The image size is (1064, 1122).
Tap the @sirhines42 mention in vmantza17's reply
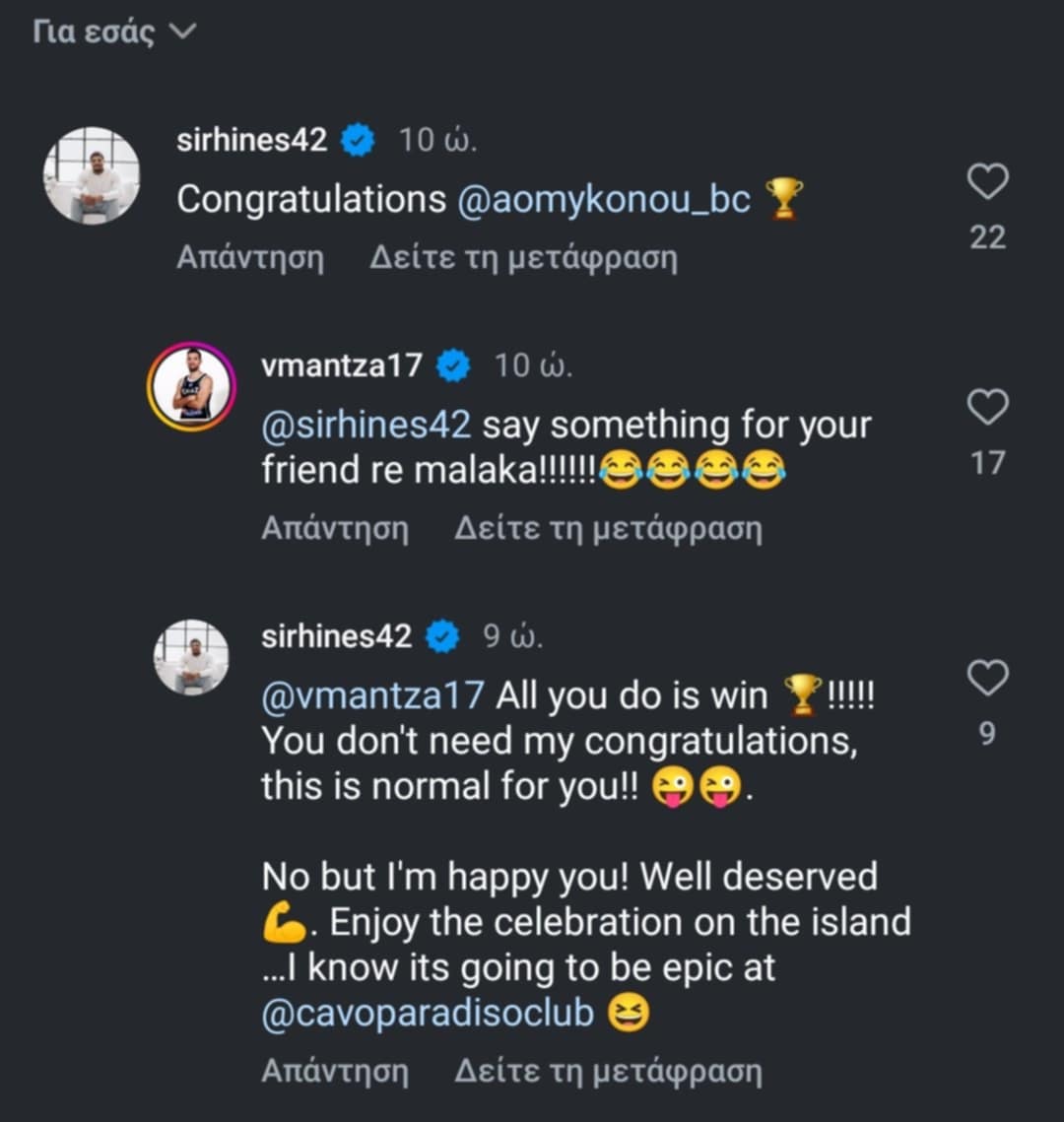366,426
